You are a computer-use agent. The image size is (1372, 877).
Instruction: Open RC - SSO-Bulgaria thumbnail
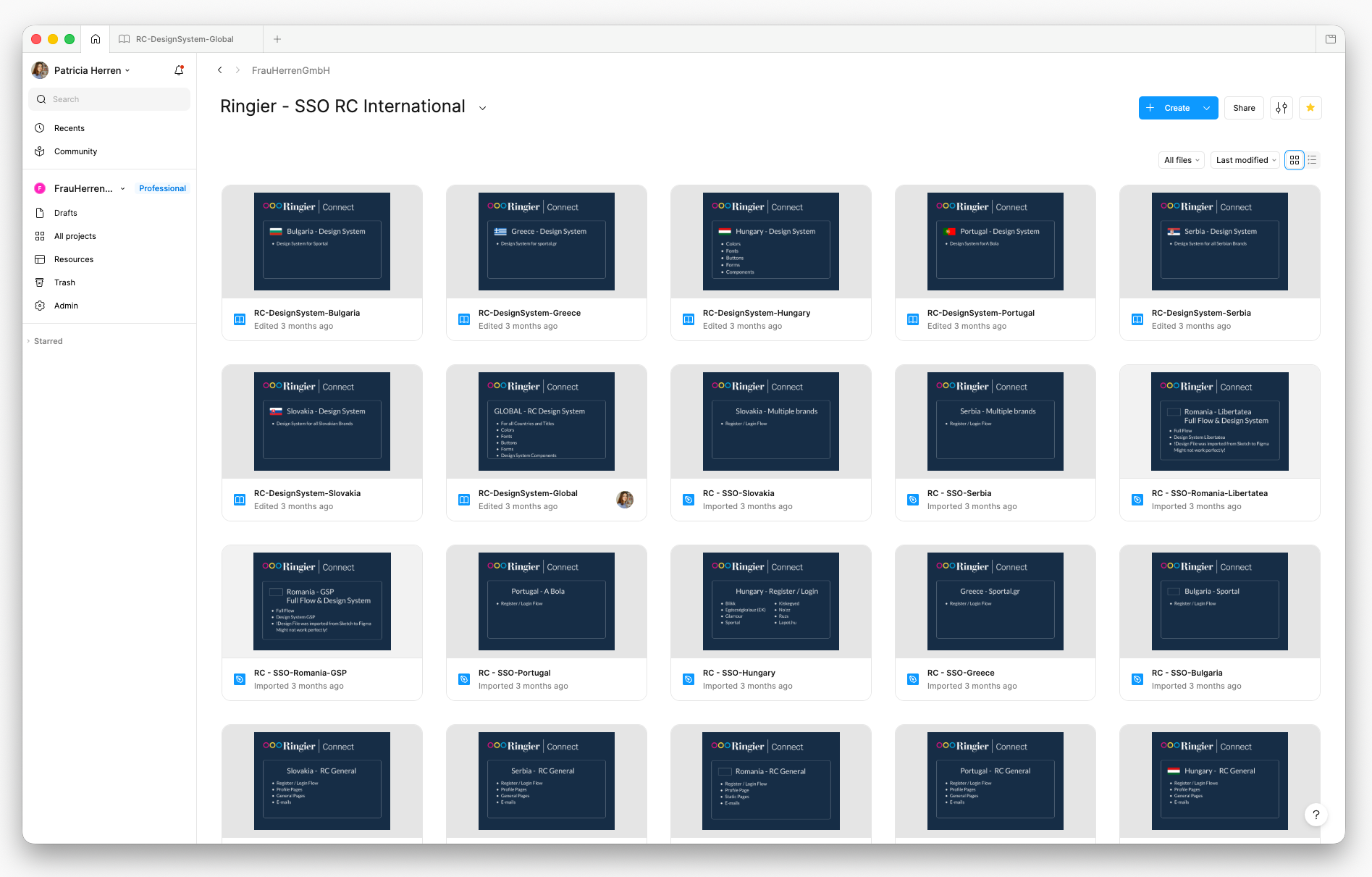[x=1220, y=601]
